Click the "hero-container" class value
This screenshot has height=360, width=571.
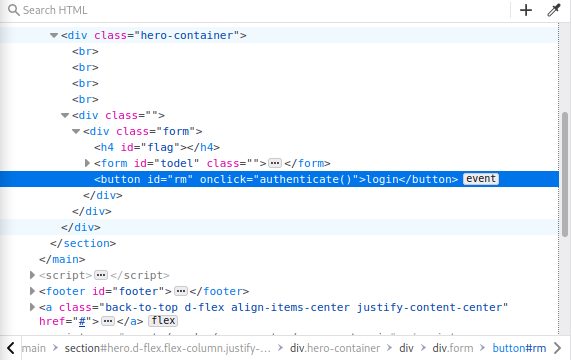click(x=187, y=35)
